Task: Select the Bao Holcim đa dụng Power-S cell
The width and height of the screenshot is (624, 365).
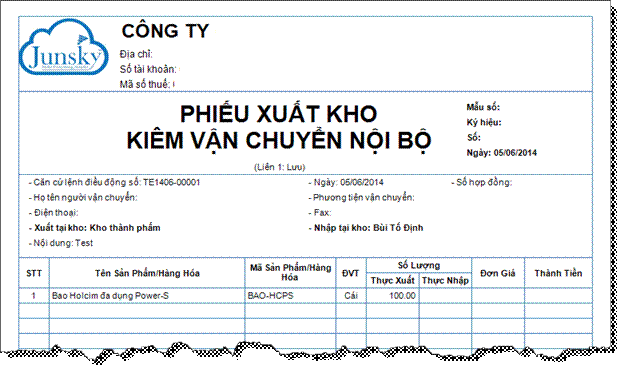Action: point(147,296)
